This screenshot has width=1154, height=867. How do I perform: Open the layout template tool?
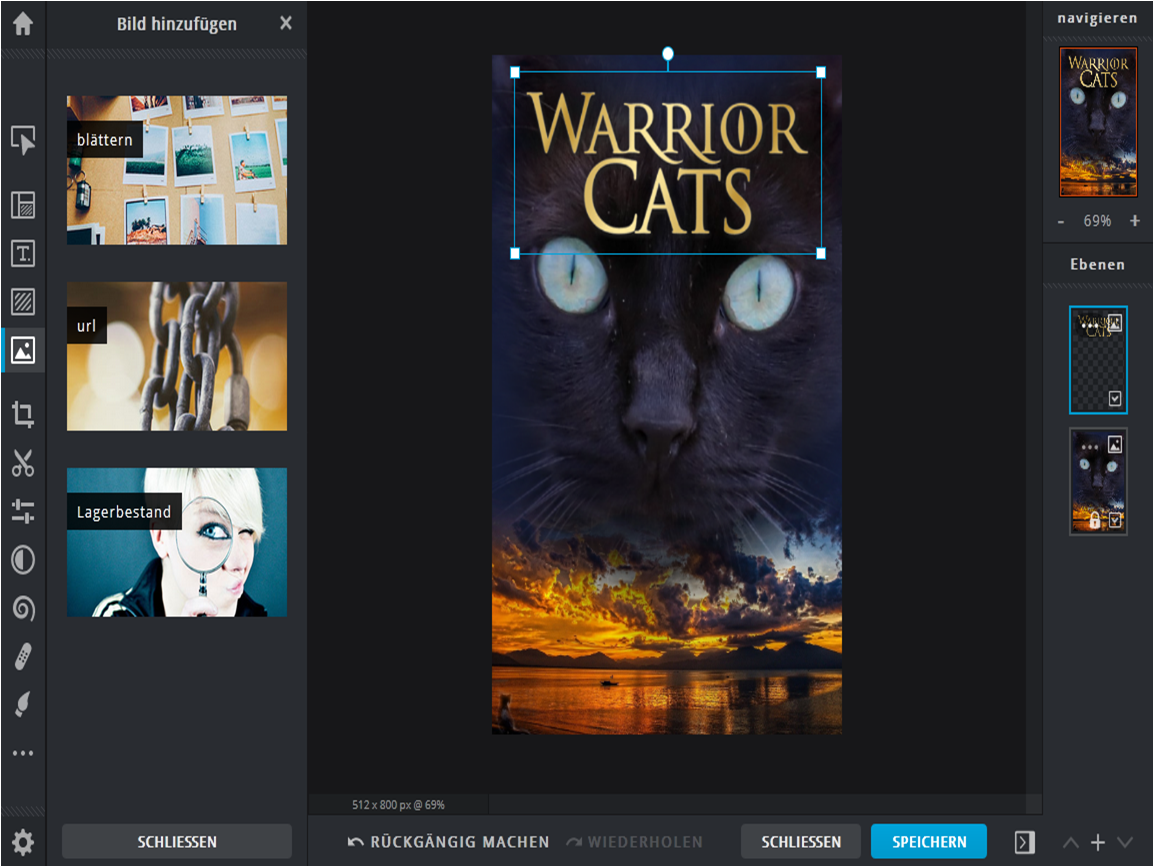23,205
